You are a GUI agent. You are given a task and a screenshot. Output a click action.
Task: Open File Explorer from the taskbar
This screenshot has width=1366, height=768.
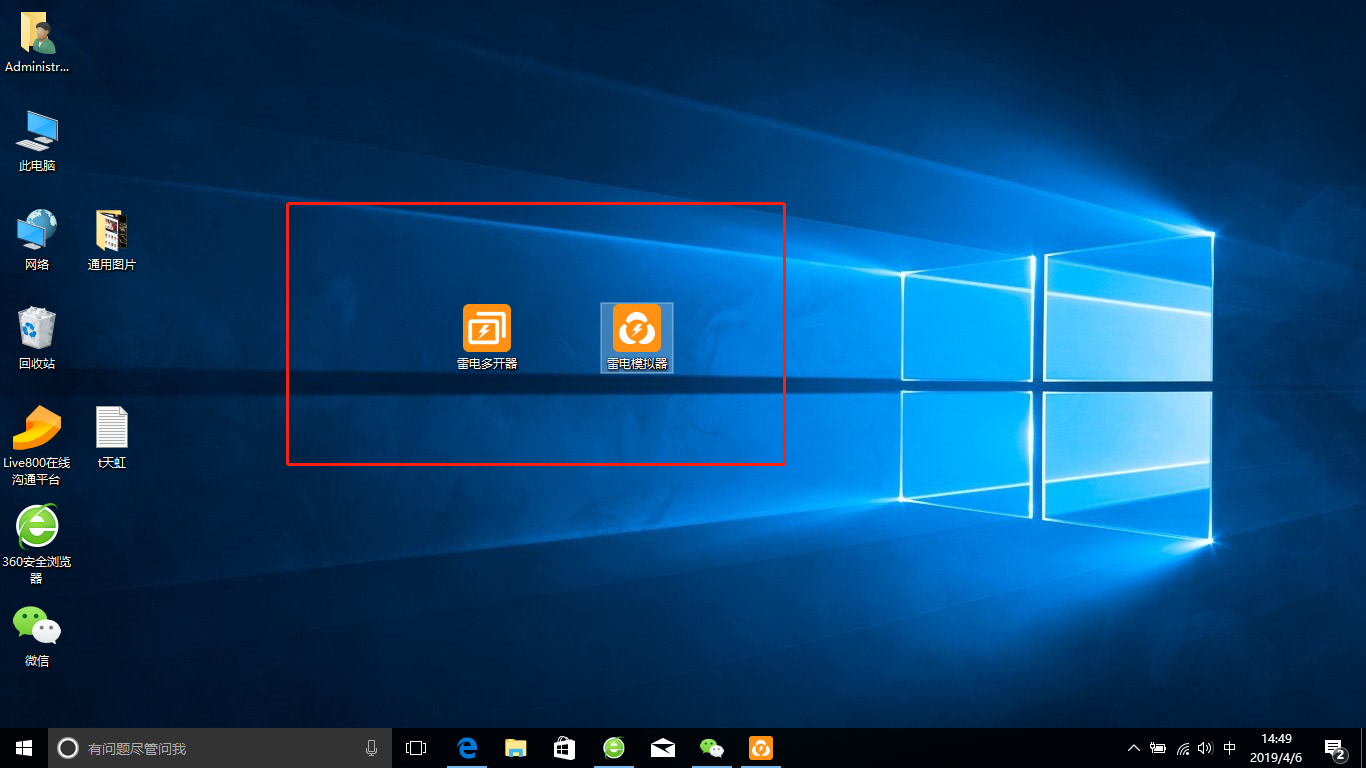[515, 748]
